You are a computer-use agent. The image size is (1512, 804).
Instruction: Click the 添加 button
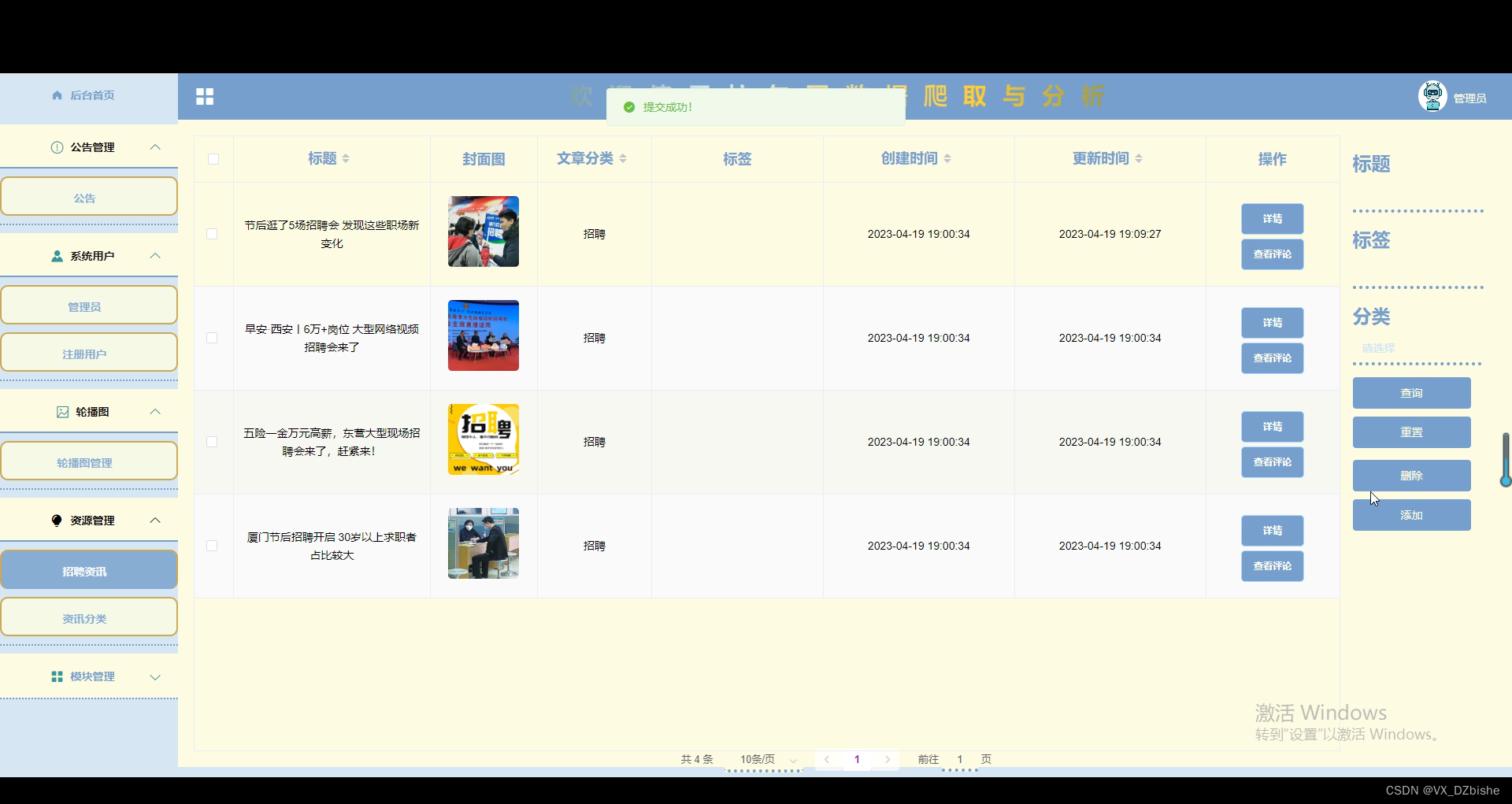point(1412,515)
